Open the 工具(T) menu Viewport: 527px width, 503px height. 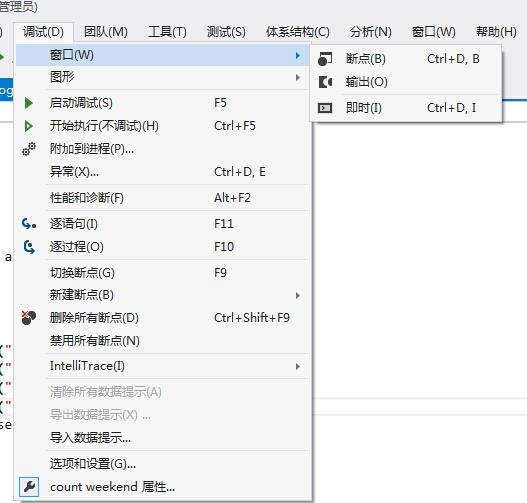(167, 32)
